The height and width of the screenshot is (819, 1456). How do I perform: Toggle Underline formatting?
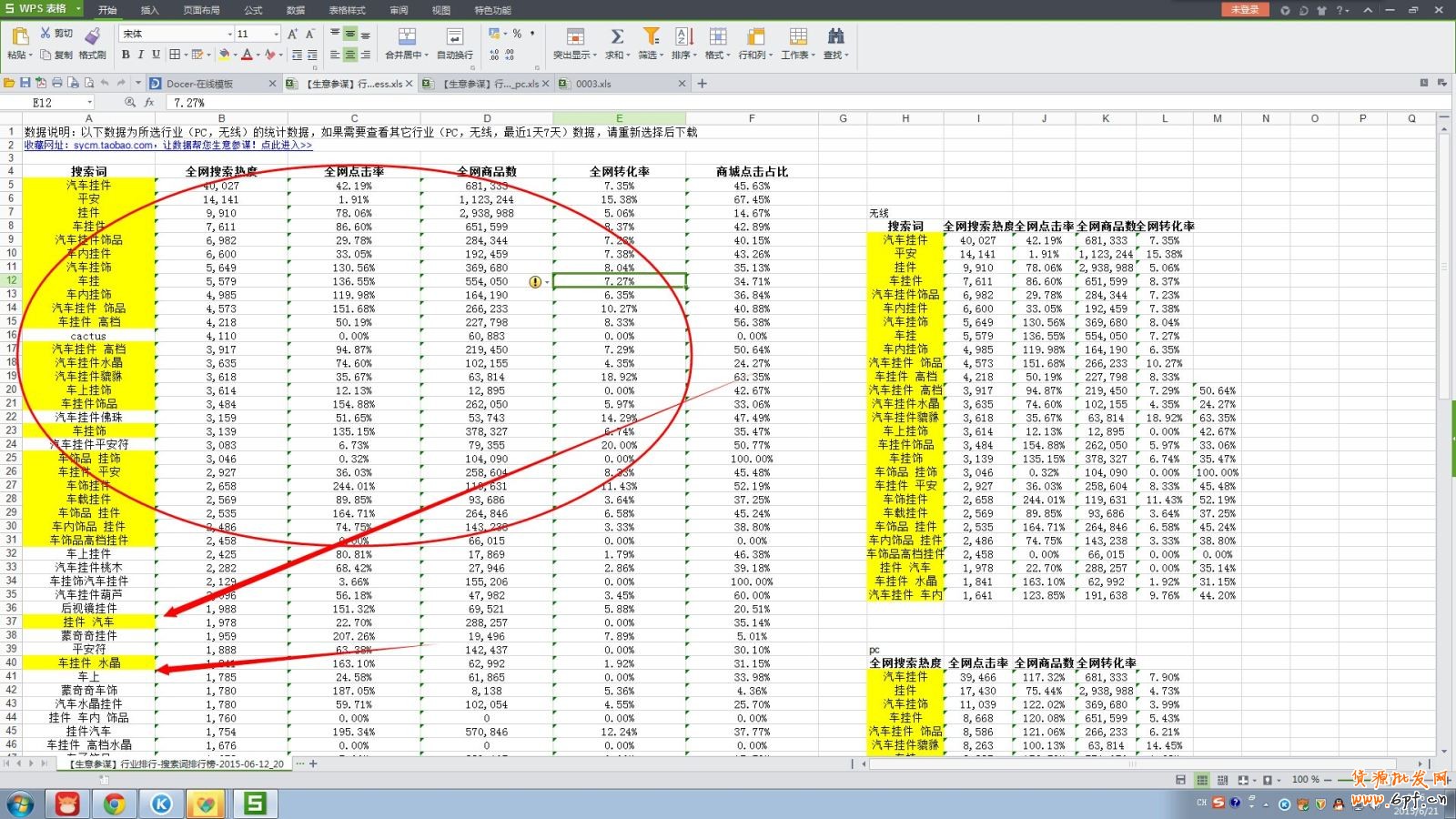click(156, 55)
